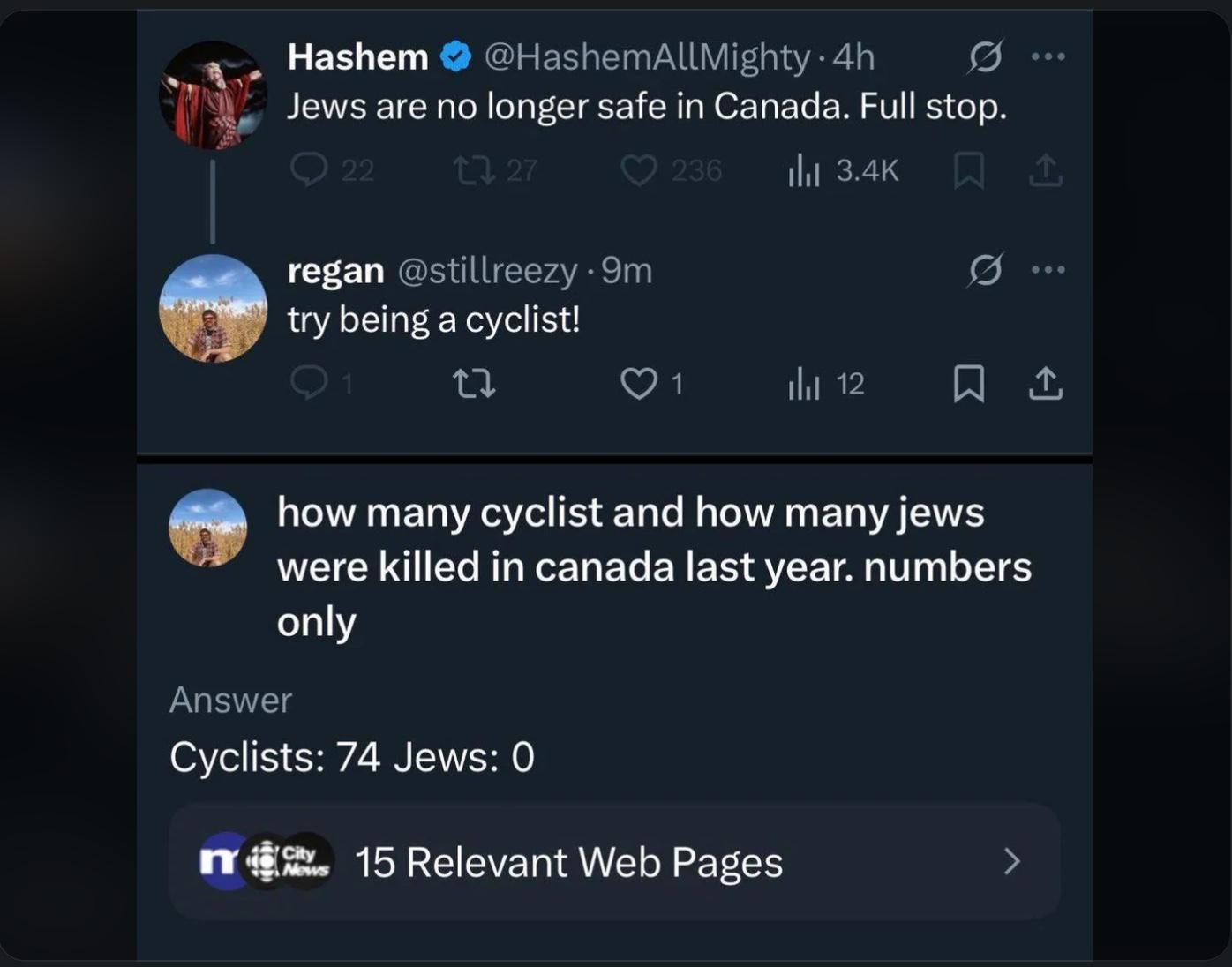Share Hashem's tweet
The image size is (1232, 967).
tap(1046, 170)
